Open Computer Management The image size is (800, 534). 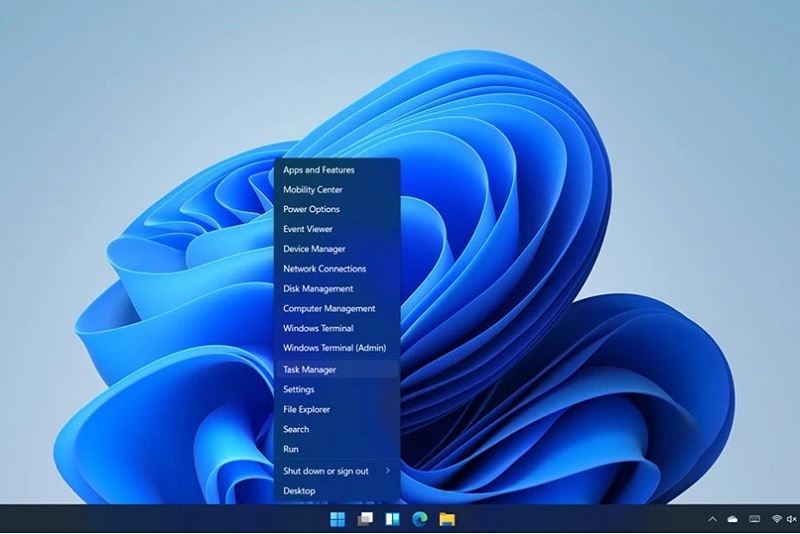coord(337,309)
